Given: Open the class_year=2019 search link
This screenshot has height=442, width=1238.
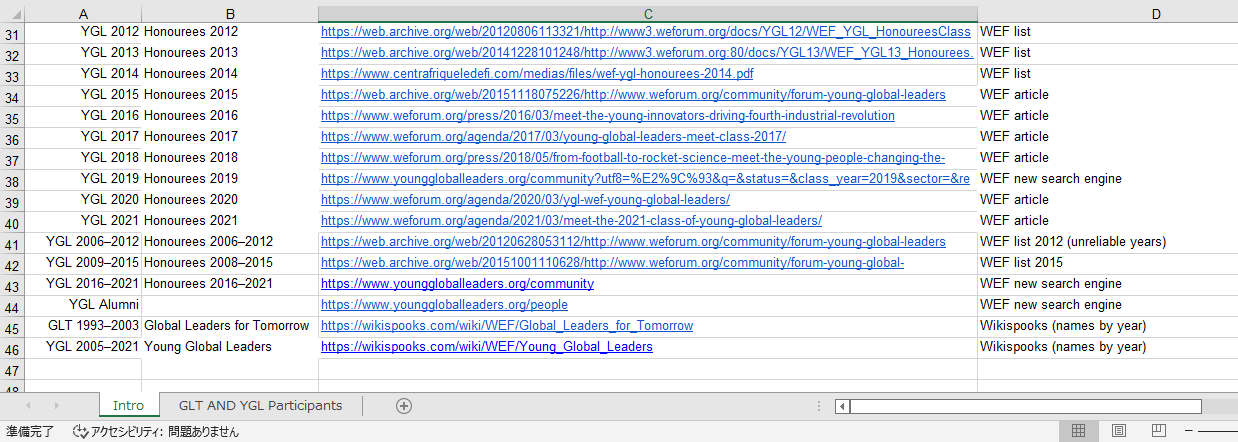Looking at the screenshot, I should pos(645,179).
